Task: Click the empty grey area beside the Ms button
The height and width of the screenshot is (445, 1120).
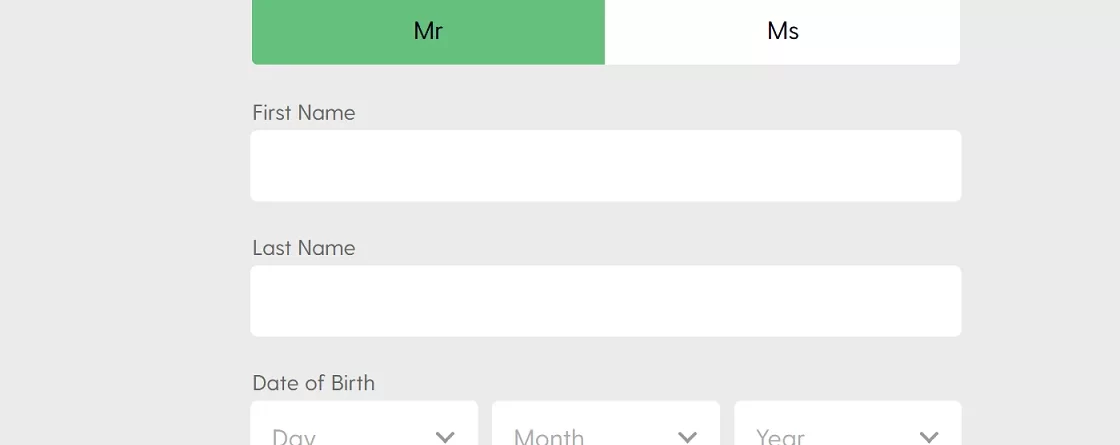Action: pos(1040,31)
